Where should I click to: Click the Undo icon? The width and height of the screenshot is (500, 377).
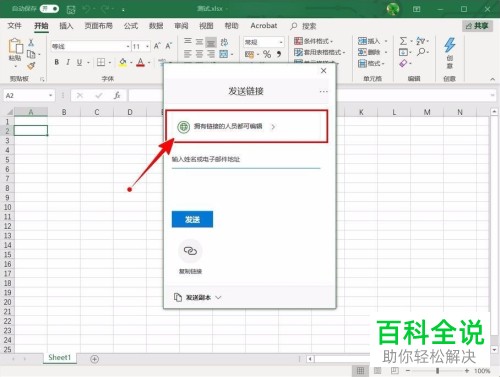point(87,9)
